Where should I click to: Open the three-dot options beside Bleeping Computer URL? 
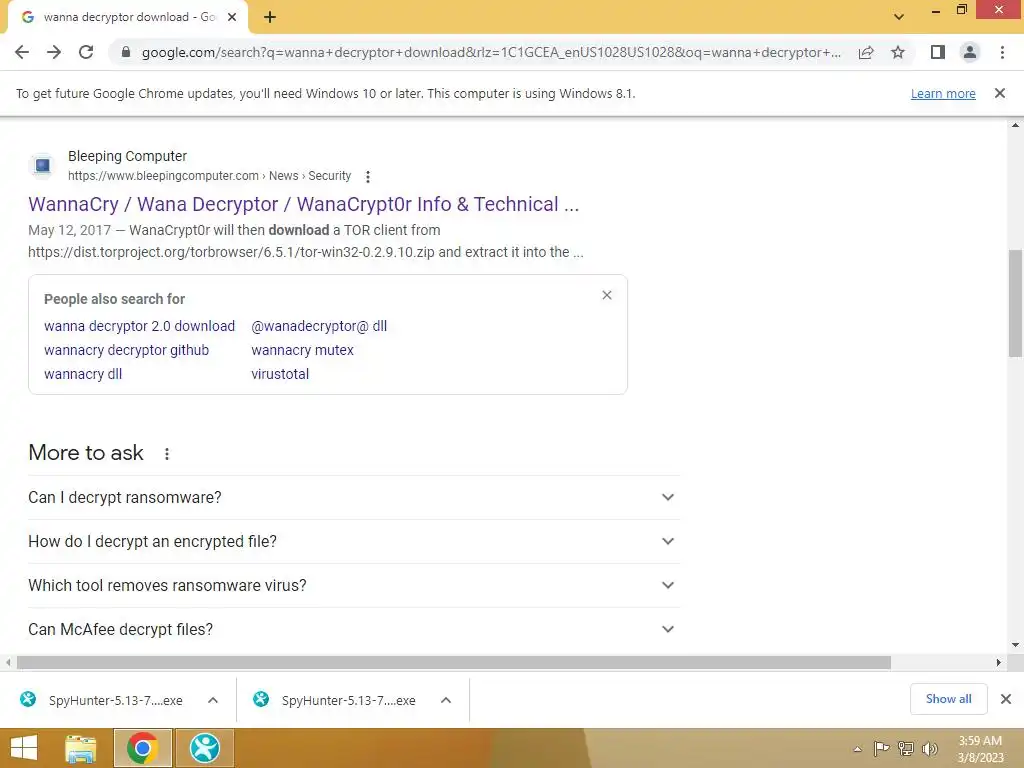click(368, 176)
